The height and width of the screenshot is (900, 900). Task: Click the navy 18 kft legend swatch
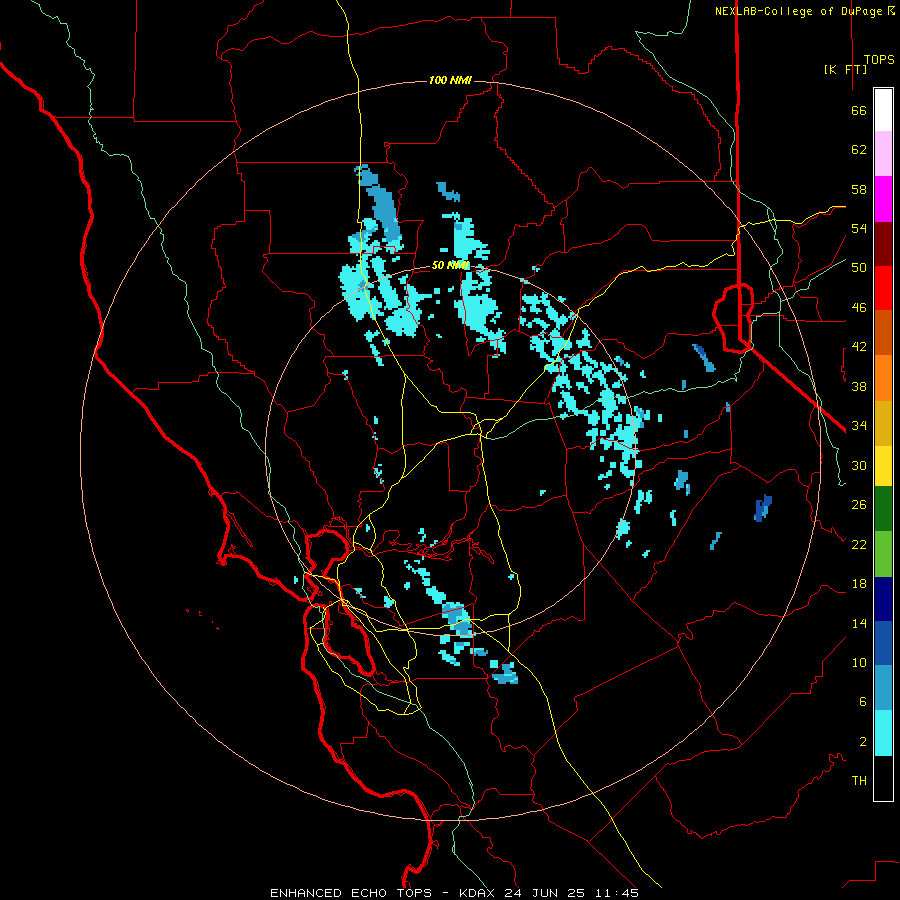pyautogui.click(x=883, y=599)
